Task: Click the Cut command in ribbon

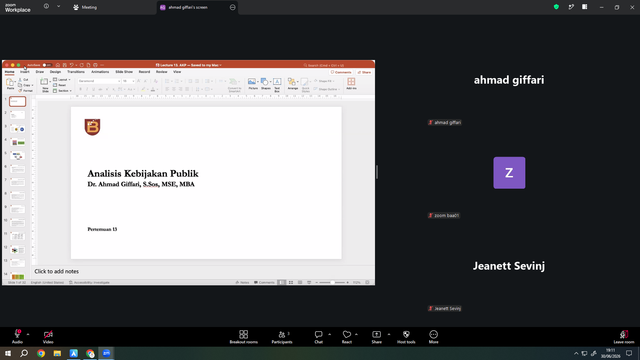Action: [x=24, y=80]
